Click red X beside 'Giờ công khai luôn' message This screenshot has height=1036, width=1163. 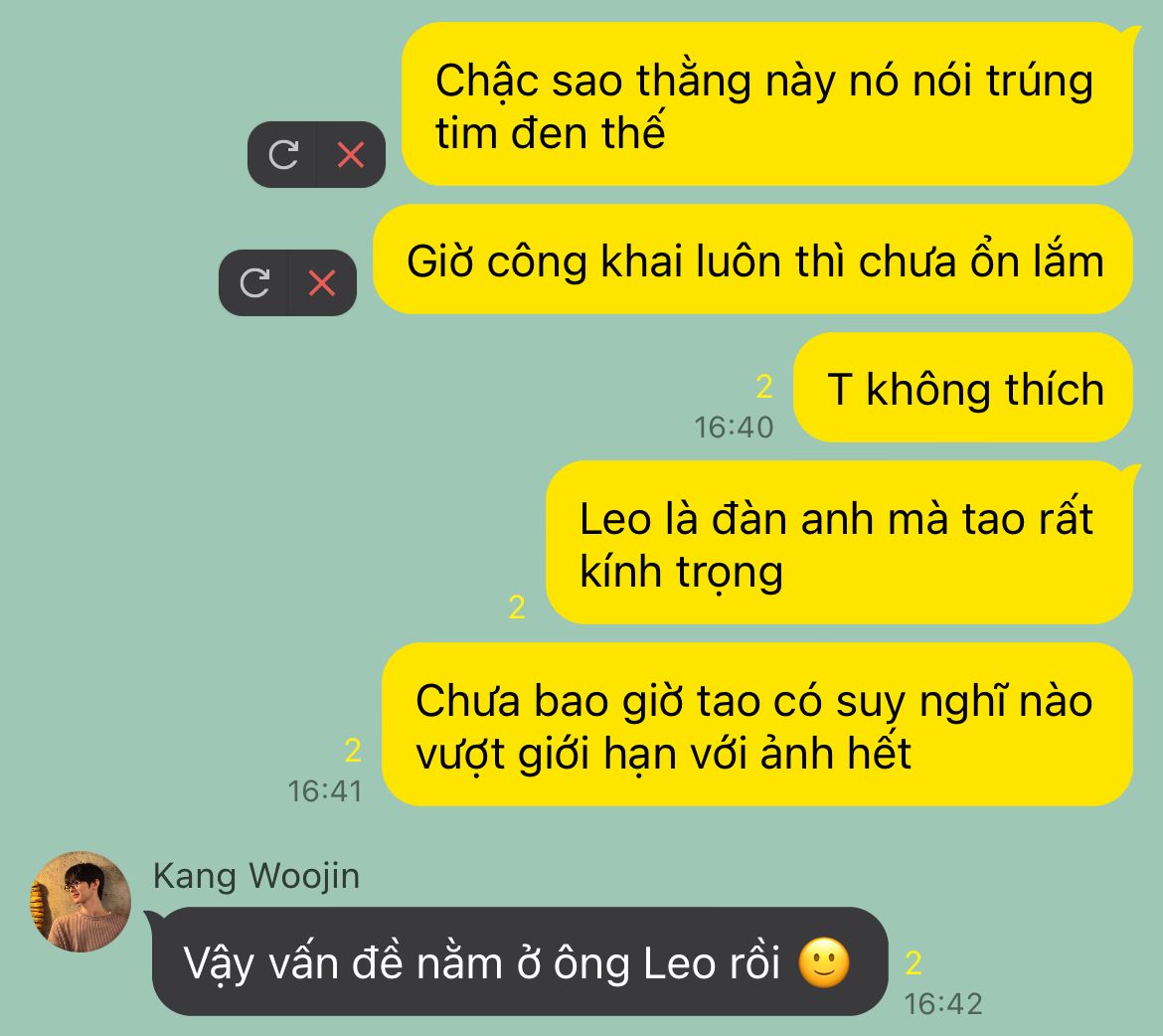(322, 282)
